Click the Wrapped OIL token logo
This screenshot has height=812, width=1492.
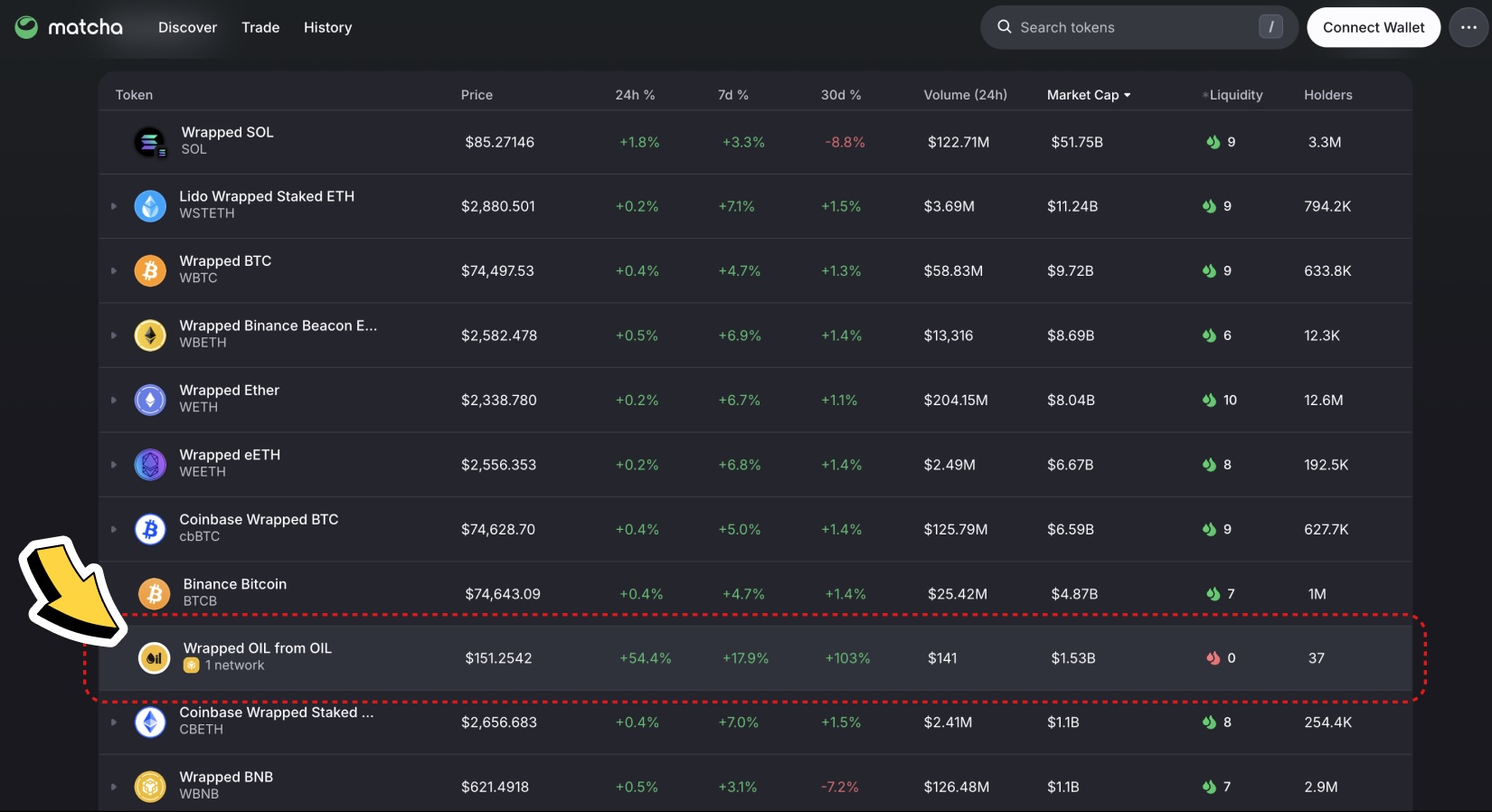coord(154,658)
